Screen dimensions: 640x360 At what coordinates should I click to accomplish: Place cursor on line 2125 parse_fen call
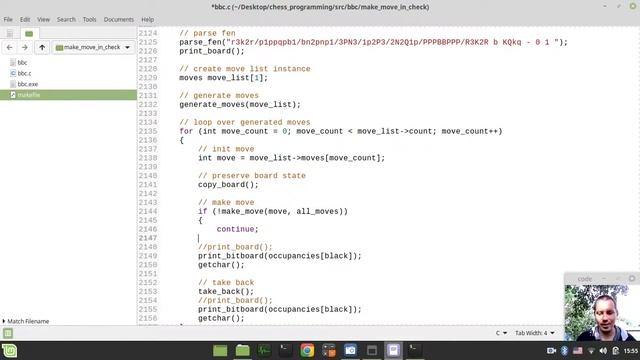373,42
